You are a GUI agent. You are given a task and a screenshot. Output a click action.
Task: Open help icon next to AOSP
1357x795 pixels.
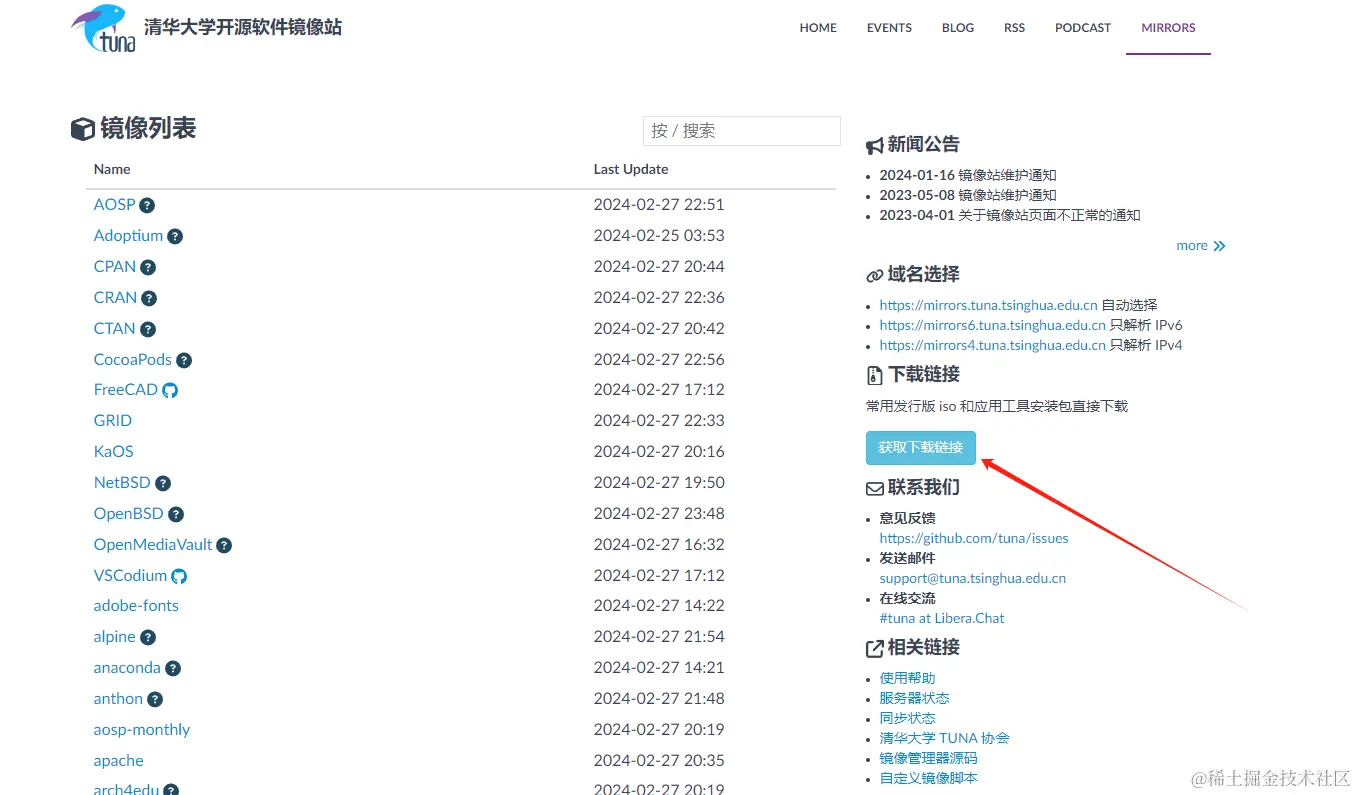(x=147, y=205)
